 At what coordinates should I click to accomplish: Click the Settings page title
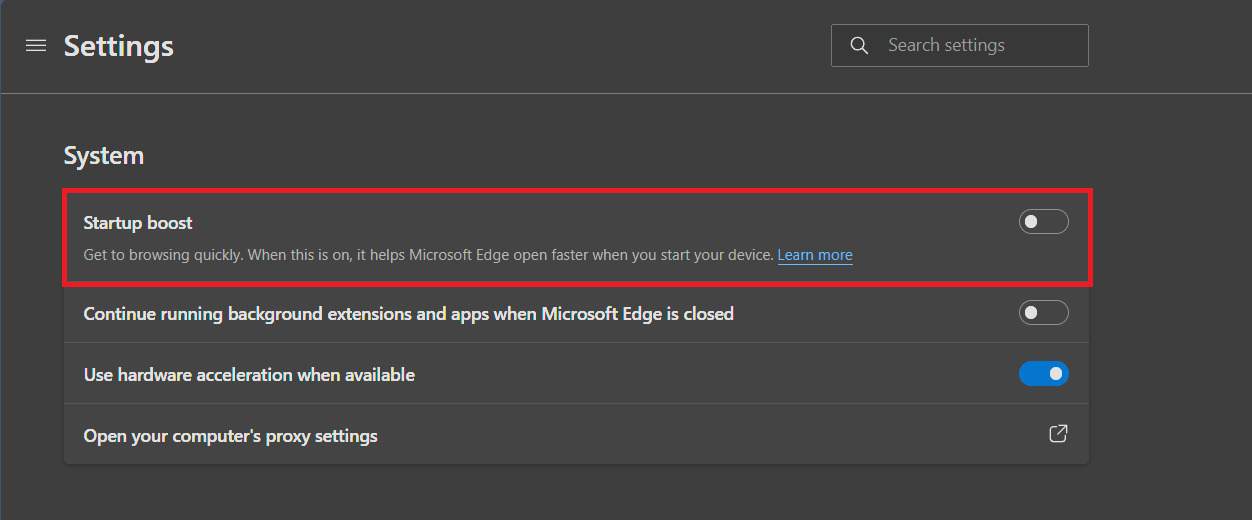pyautogui.click(x=118, y=46)
